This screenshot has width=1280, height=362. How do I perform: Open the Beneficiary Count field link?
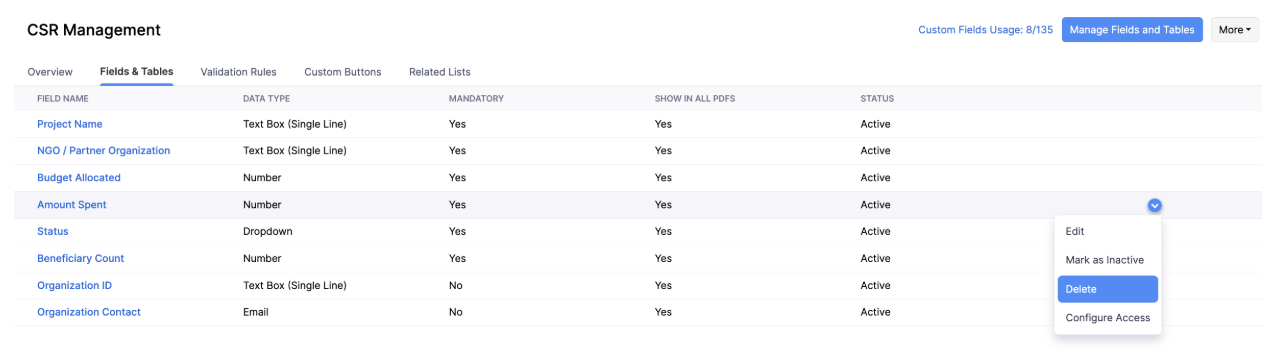click(x=81, y=258)
